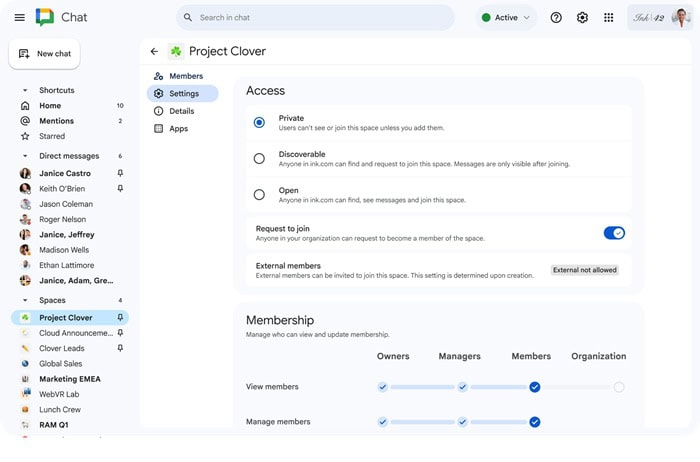Screen dimensions: 700x462
Task: Select the Private access option
Action: pos(259,122)
